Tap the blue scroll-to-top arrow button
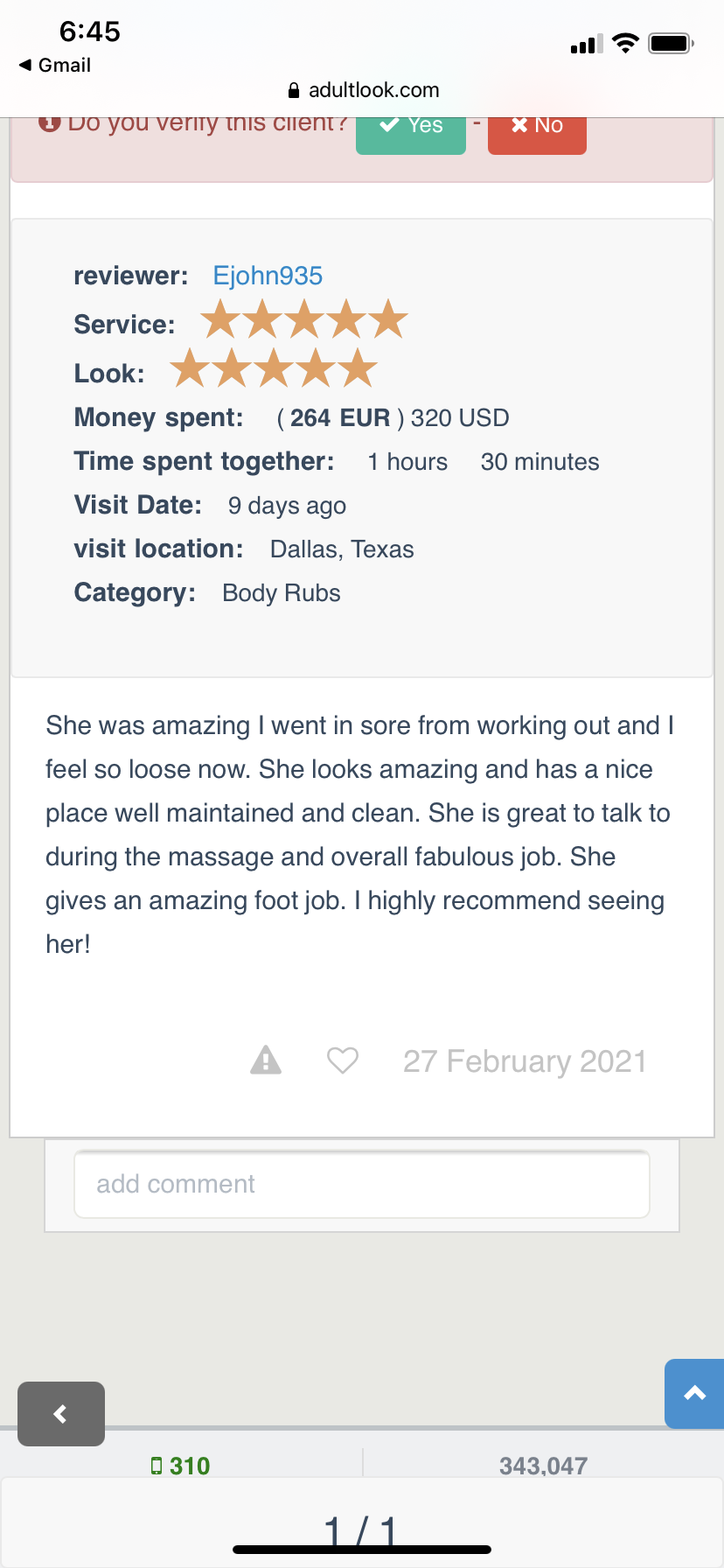 click(694, 1393)
